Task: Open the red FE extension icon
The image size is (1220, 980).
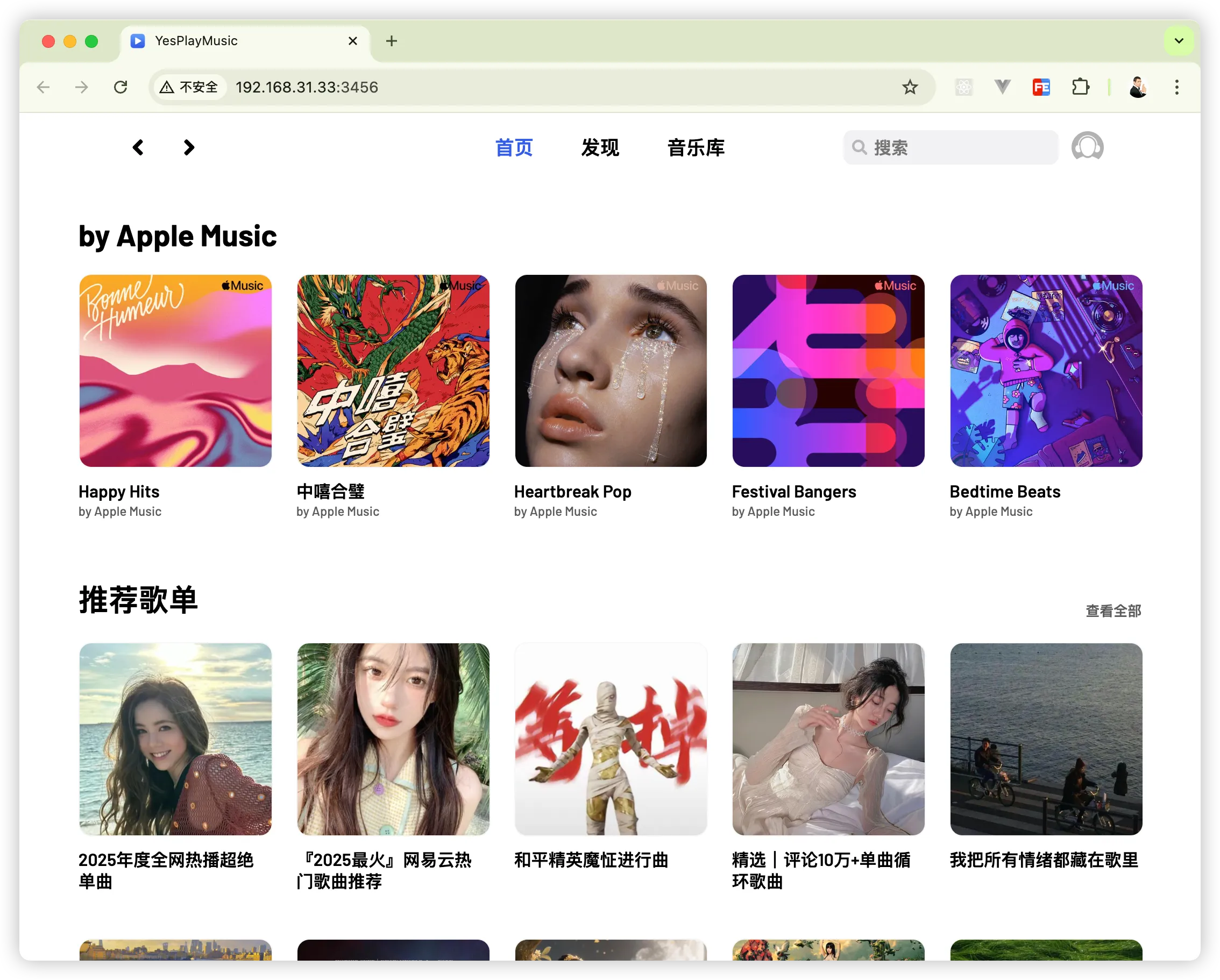Action: (1041, 87)
